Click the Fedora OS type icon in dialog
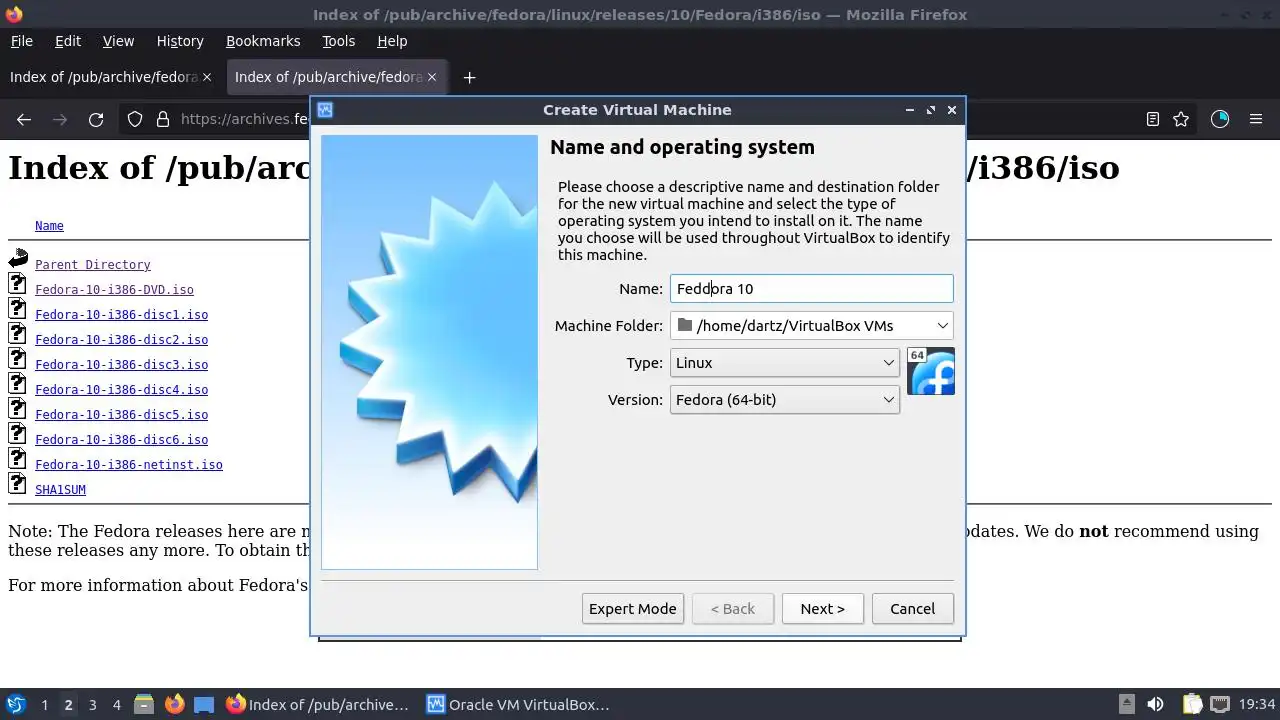The width and height of the screenshot is (1280, 720). coord(931,371)
